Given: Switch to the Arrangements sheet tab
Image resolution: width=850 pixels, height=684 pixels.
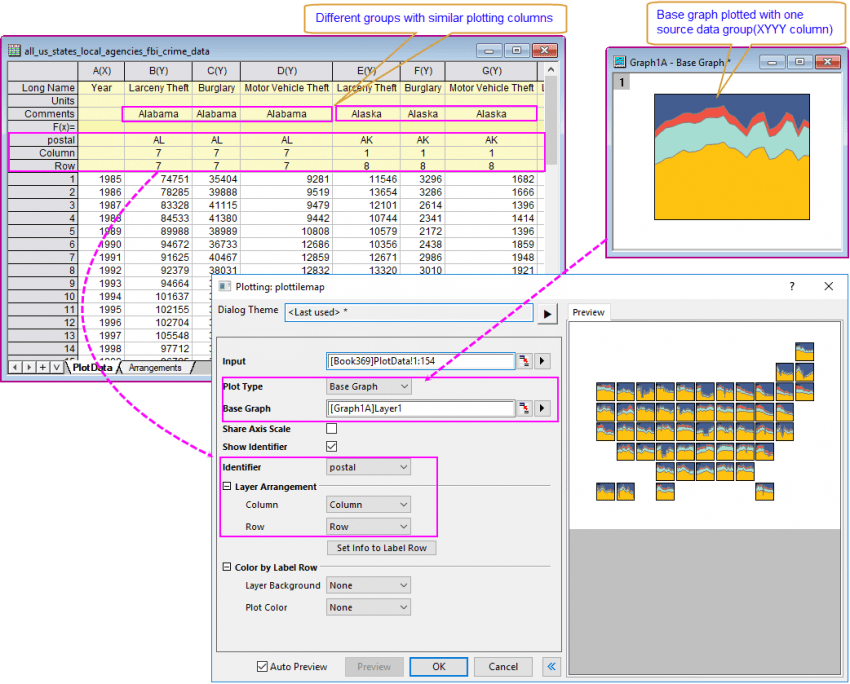Looking at the screenshot, I should pyautogui.click(x=155, y=367).
